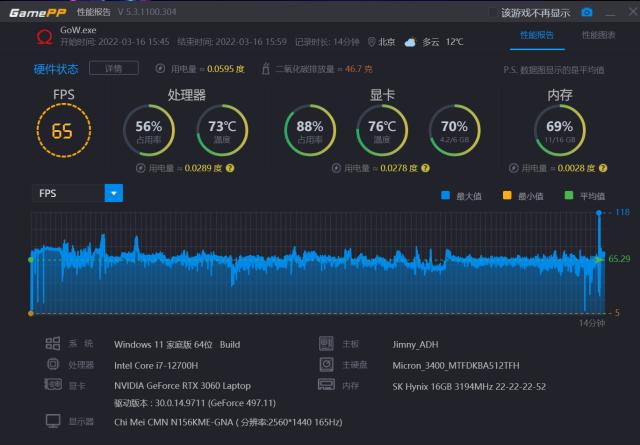Switch to the 性能图表 tab
This screenshot has height=445, width=640.
tap(598, 35)
